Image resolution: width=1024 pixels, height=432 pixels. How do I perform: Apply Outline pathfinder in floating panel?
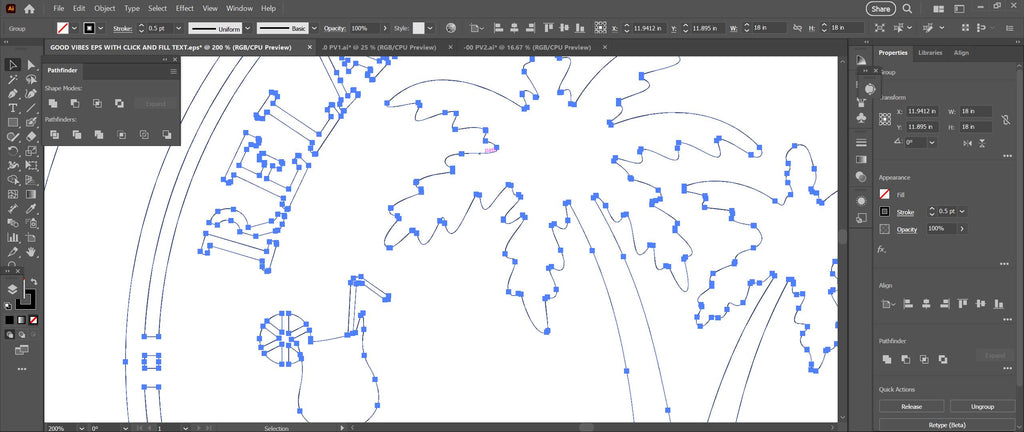(144, 134)
